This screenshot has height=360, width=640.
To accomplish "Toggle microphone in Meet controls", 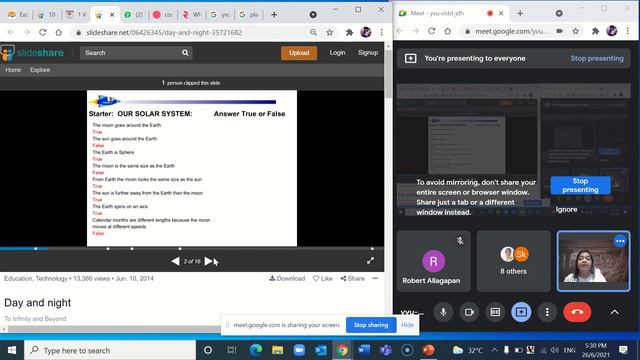I will pyautogui.click(x=443, y=312).
